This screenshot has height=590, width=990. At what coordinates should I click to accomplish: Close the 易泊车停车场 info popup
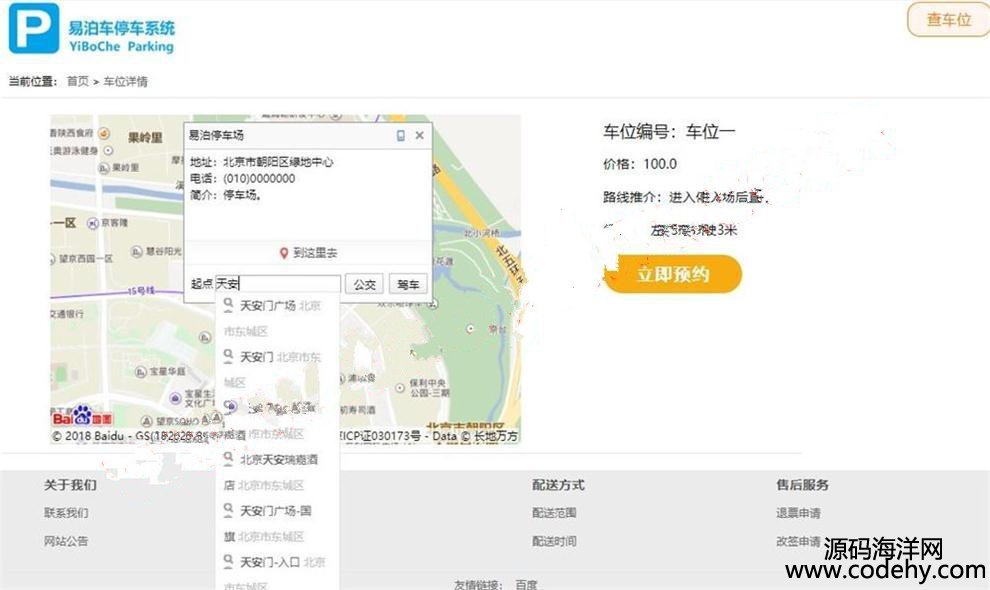[x=419, y=135]
